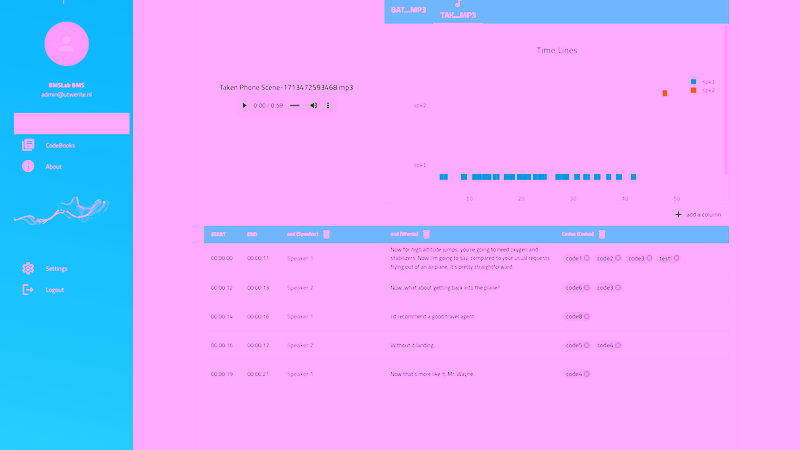This screenshot has width=800, height=450.
Task: Click the aod (Speaker) column header
Action: coord(303,234)
